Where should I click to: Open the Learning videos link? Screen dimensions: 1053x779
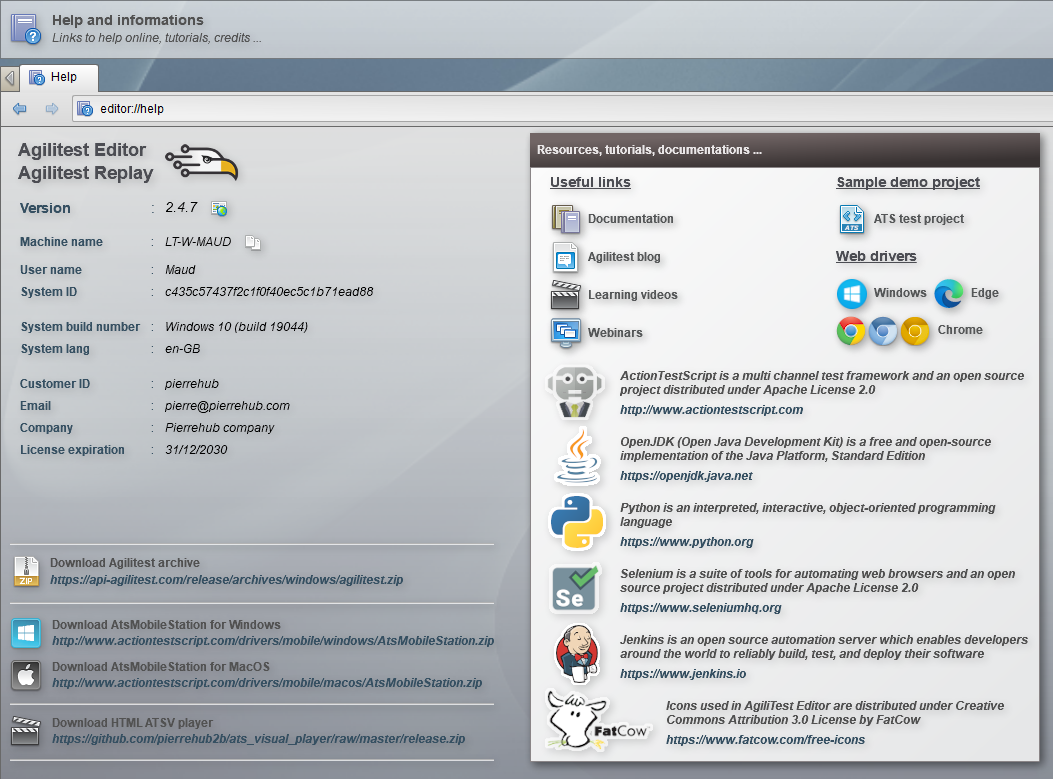click(x=633, y=295)
